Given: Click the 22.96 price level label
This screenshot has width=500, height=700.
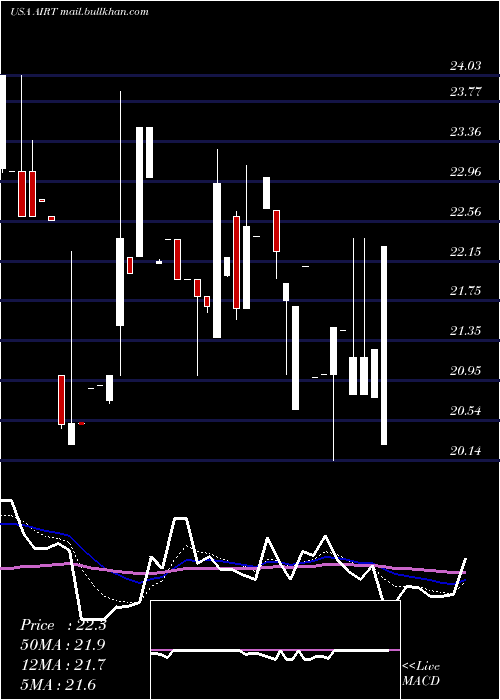Looking at the screenshot, I should point(466,171).
